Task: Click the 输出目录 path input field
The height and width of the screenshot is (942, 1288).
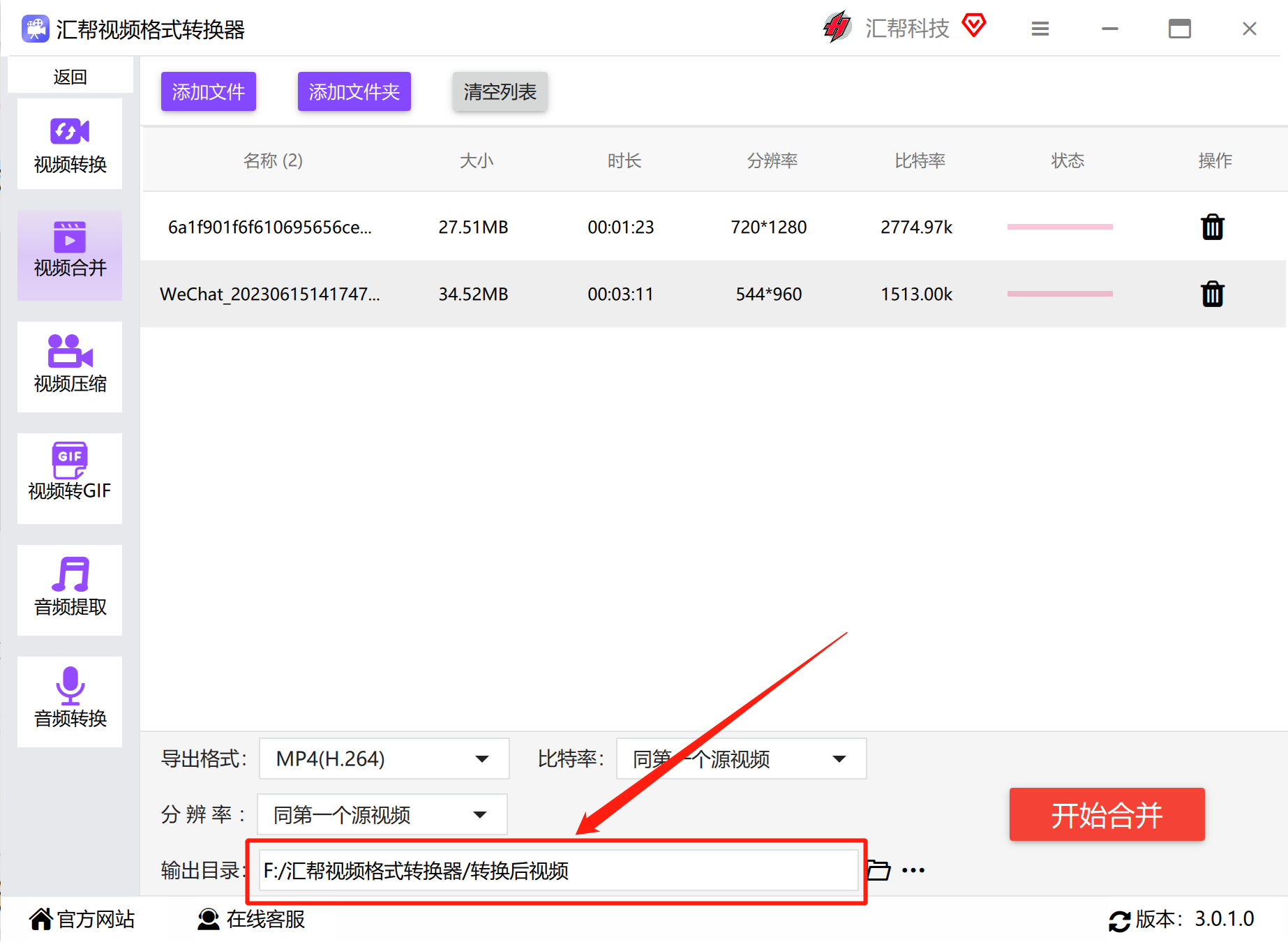Action: [x=558, y=870]
